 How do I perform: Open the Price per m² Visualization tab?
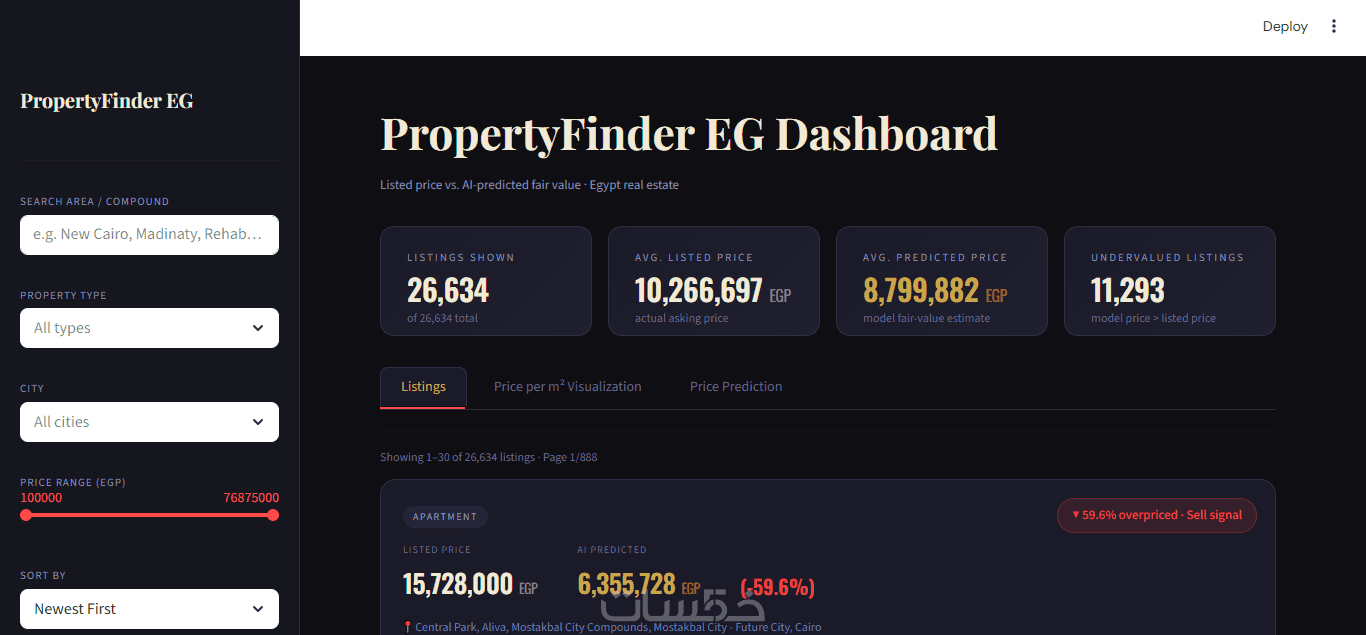[568, 387]
